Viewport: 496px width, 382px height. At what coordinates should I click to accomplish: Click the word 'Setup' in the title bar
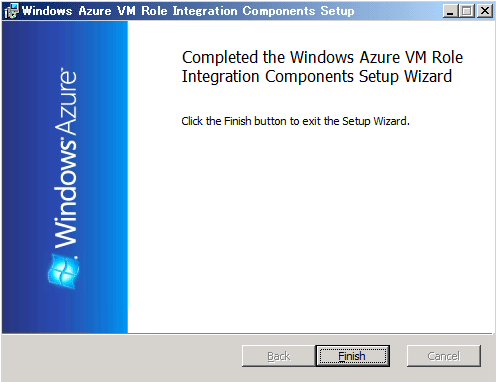click(337, 11)
